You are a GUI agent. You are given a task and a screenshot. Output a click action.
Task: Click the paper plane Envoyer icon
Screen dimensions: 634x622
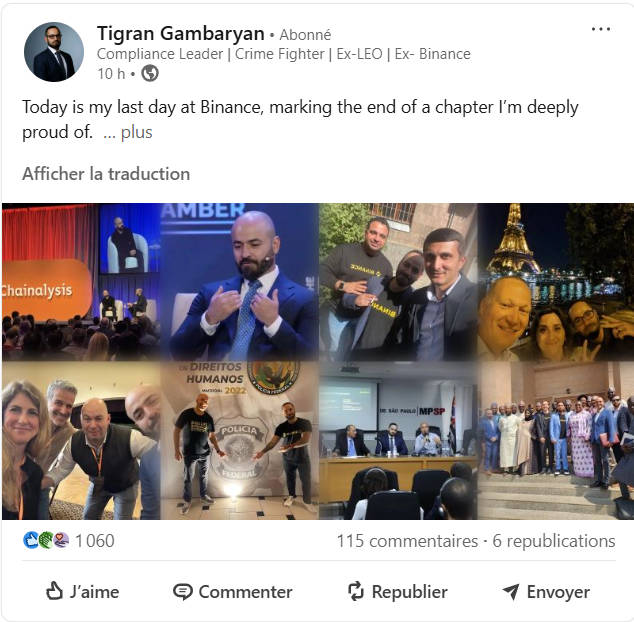click(511, 592)
